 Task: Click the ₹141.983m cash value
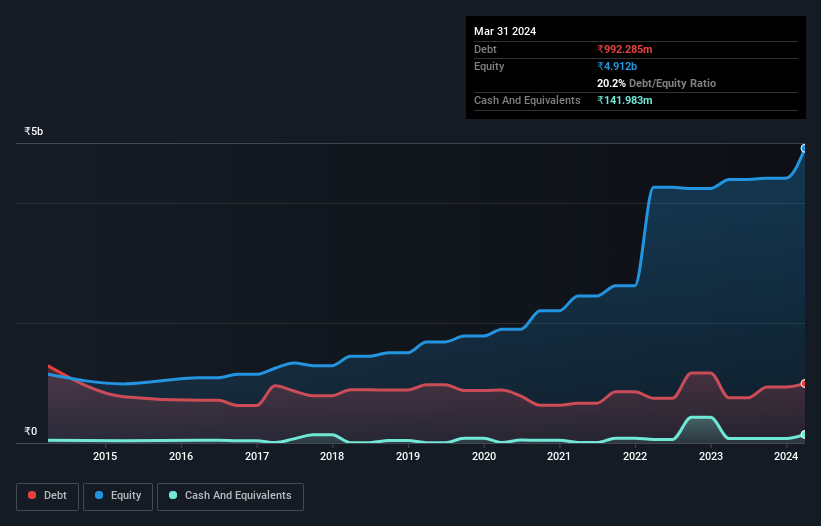click(x=625, y=100)
